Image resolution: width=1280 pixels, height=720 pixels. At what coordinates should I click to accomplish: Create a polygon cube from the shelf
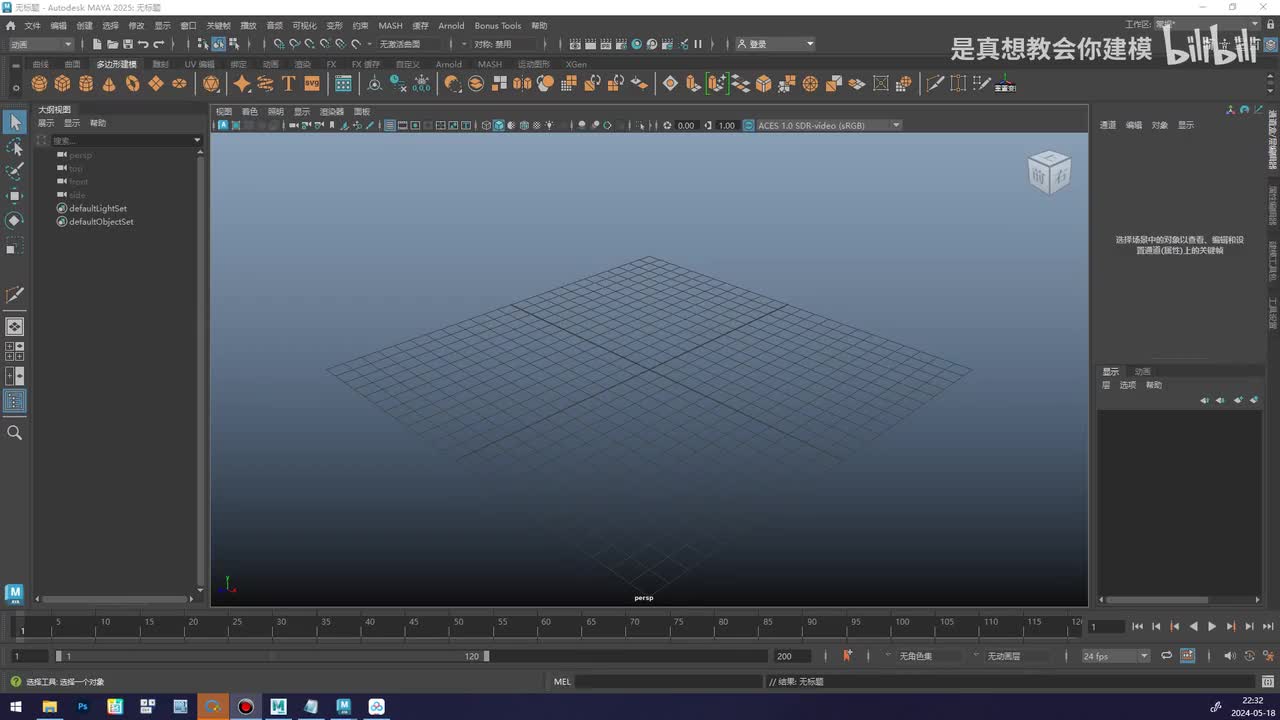coord(62,84)
